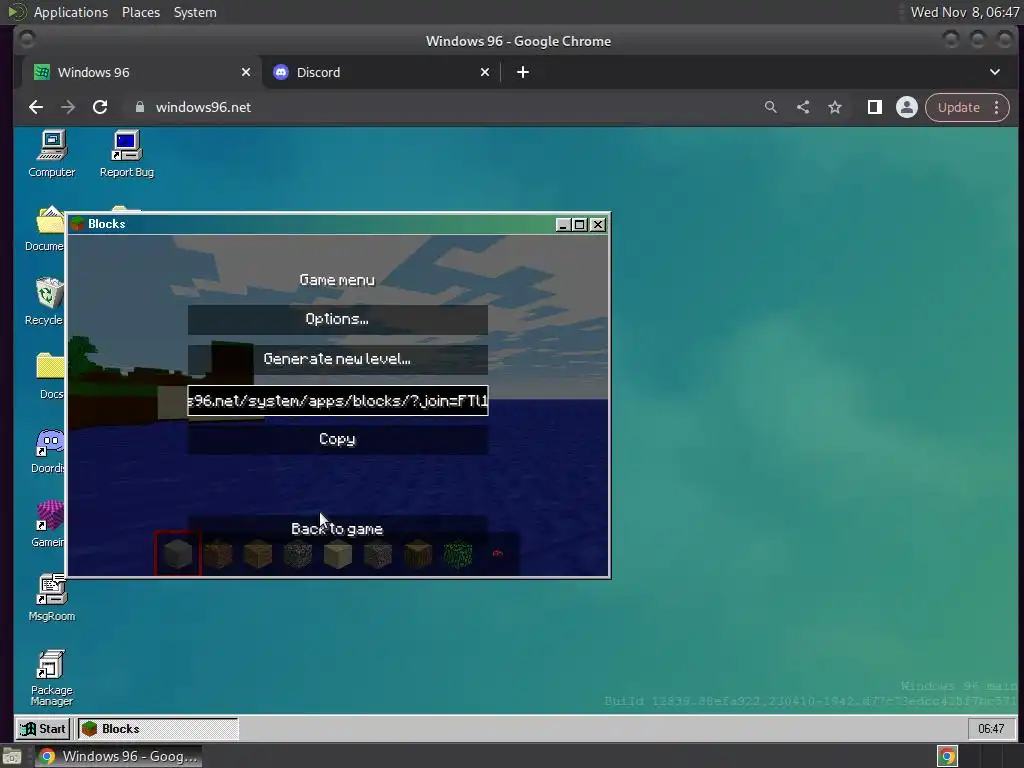Launch the Doordis Discord-style icon
Image resolution: width=1024 pixels, height=768 pixels.
pos(48,451)
